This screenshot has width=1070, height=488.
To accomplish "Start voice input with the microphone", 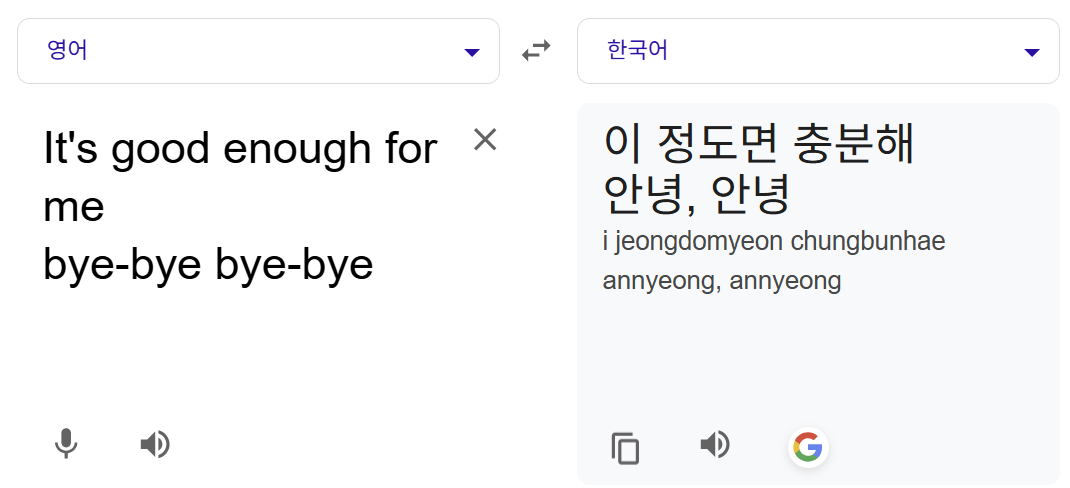I will tap(66, 444).
